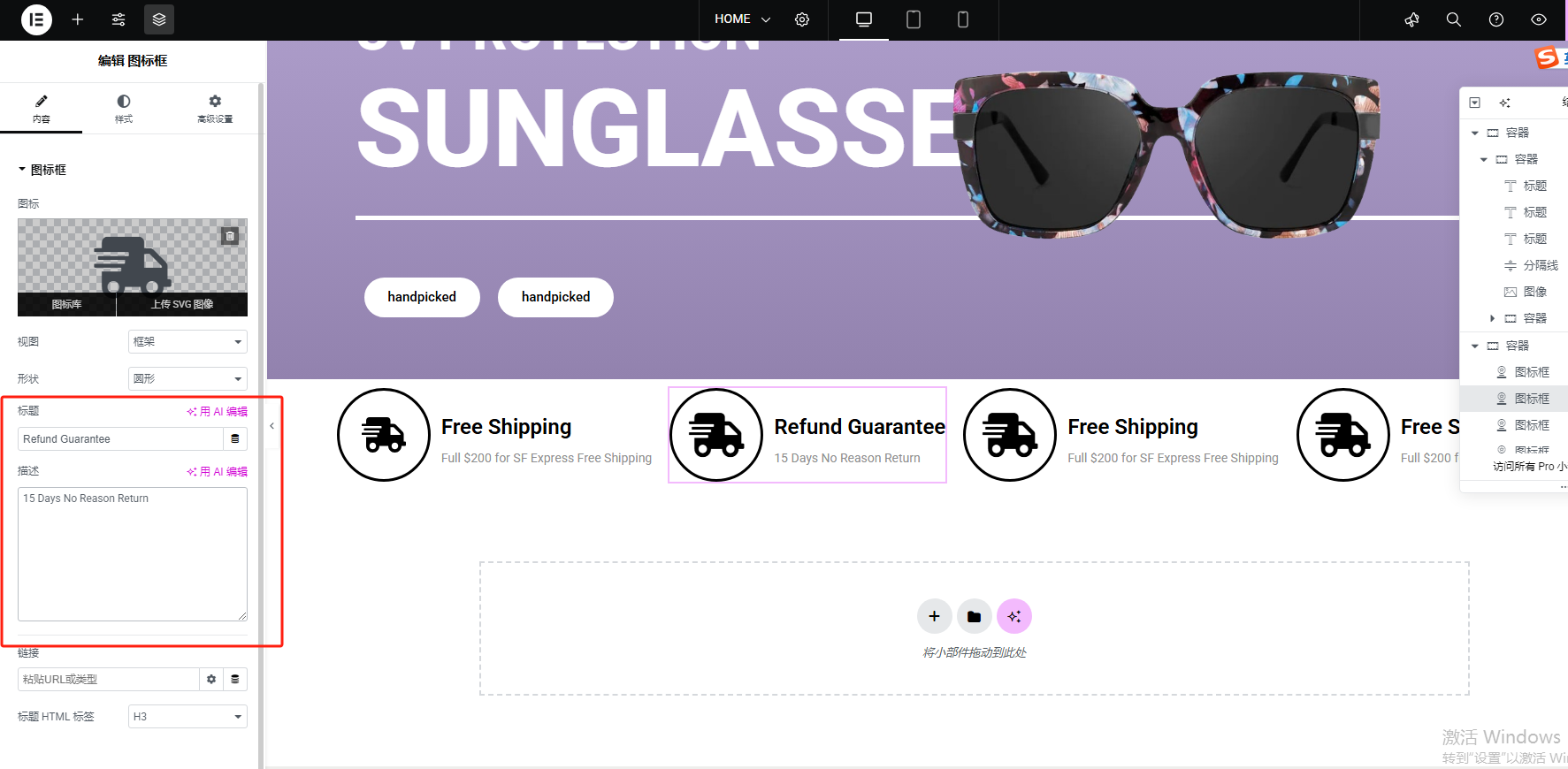Open the finder search icon
The image size is (1568, 769).
[x=1453, y=19]
